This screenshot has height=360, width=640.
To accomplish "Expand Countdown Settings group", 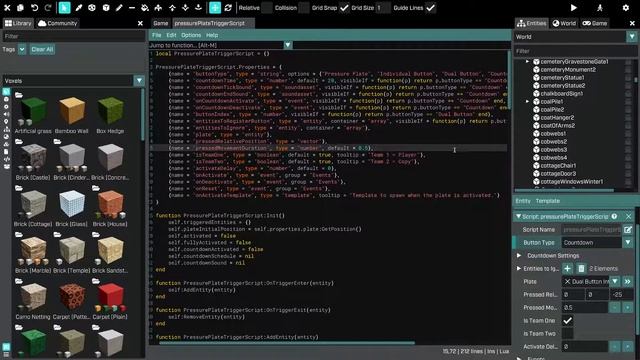I will click(x=519, y=256).
